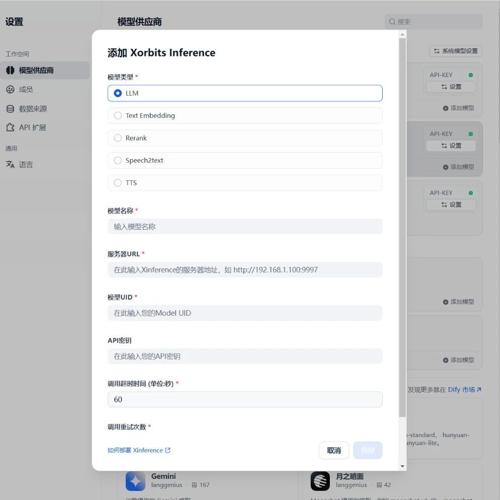Screen dimensions: 500x500
Task: Click add model in second provider card
Action: (458, 167)
